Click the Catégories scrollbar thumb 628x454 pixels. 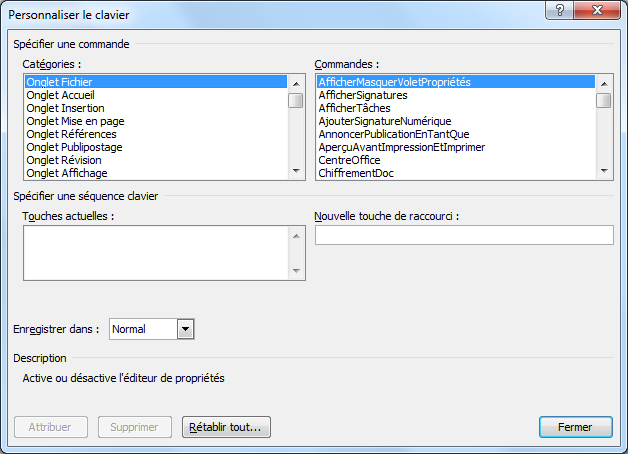coord(296,100)
